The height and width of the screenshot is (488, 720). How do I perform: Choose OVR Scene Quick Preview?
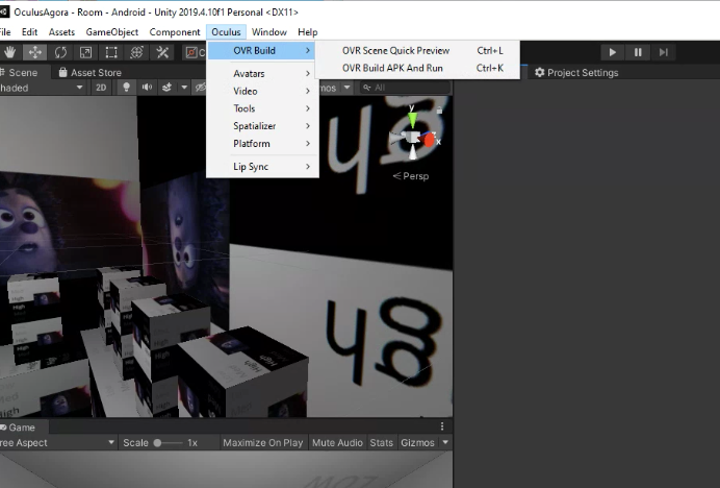click(417, 50)
